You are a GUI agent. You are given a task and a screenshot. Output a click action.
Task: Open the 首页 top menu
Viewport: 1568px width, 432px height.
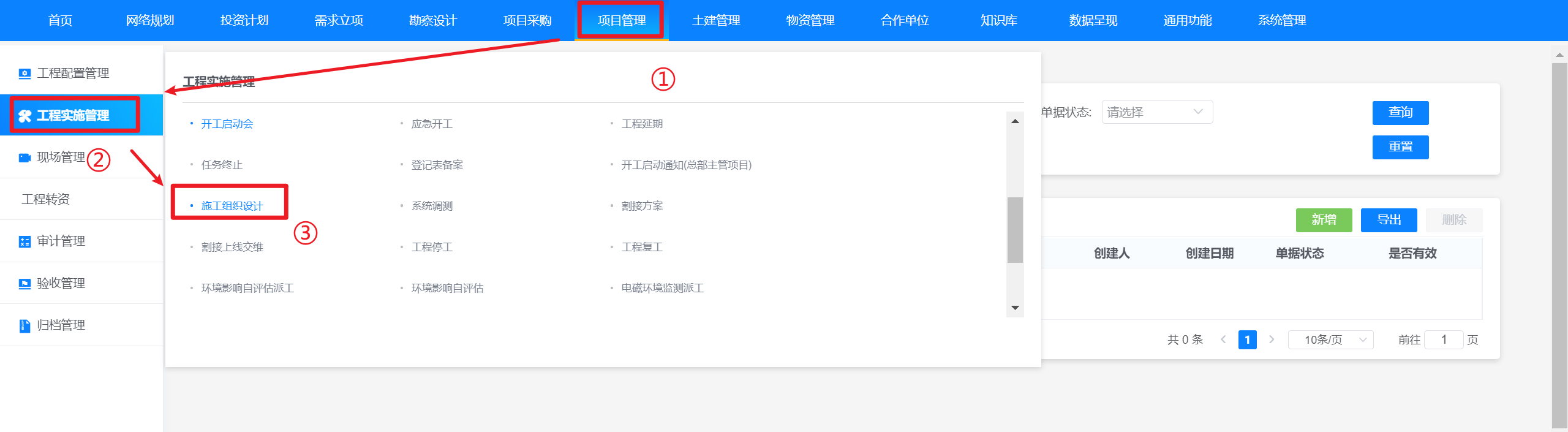(x=60, y=20)
